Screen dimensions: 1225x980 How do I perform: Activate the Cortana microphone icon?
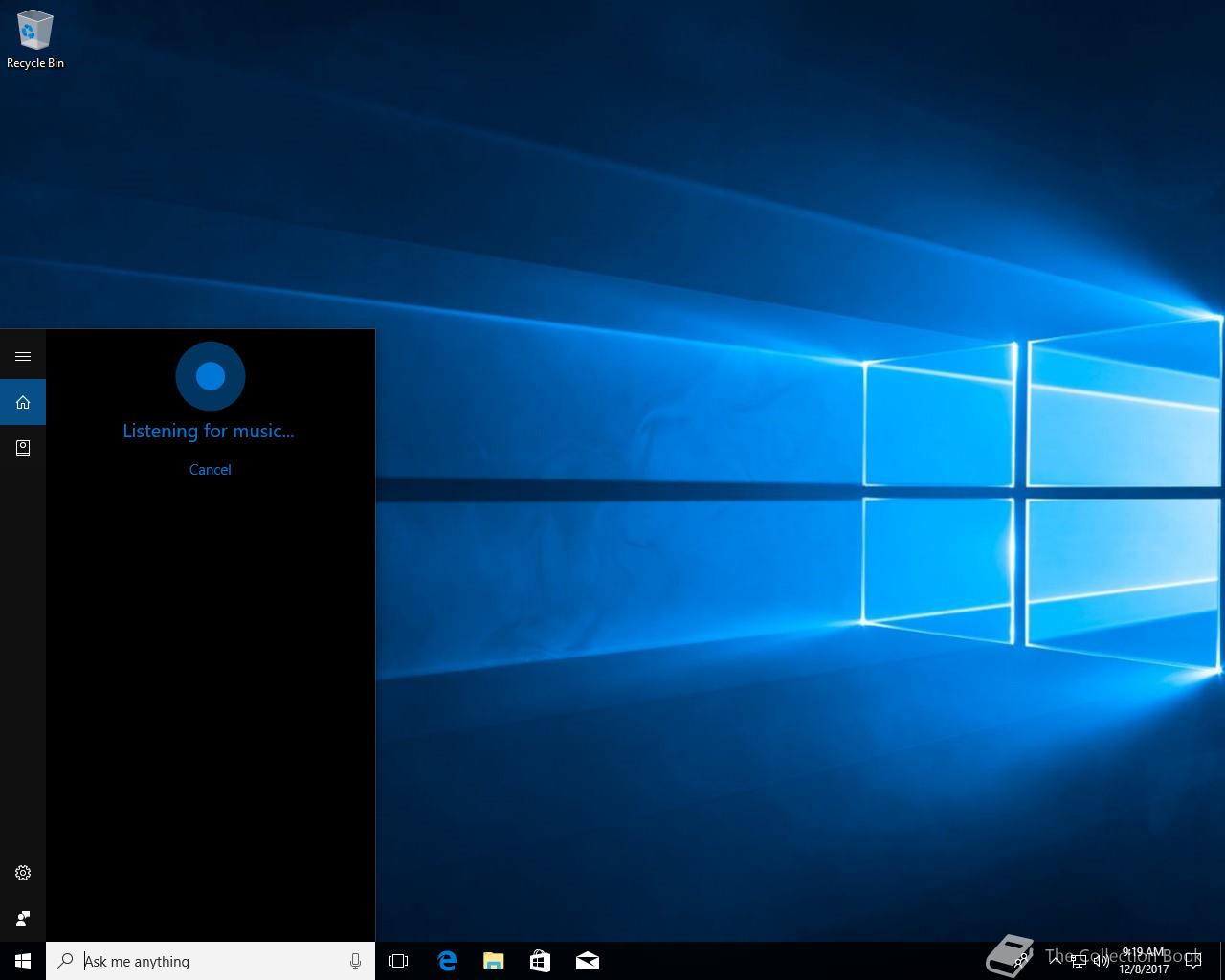pyautogui.click(x=355, y=961)
